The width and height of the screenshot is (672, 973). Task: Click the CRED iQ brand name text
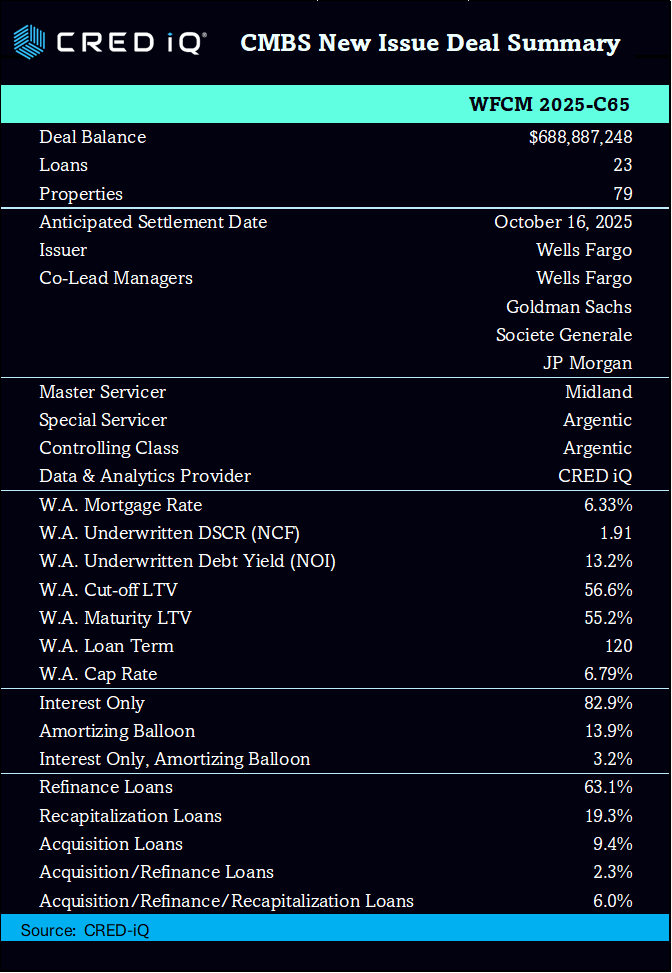pos(131,43)
